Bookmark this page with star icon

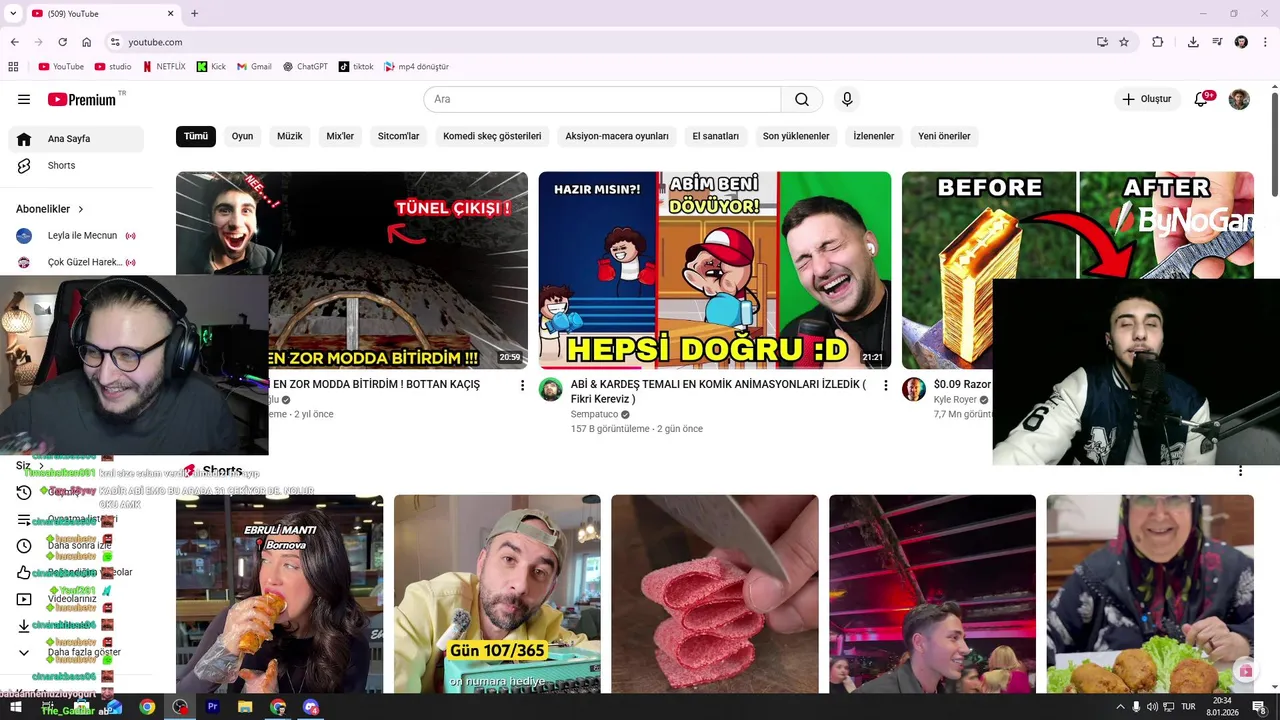(1124, 42)
